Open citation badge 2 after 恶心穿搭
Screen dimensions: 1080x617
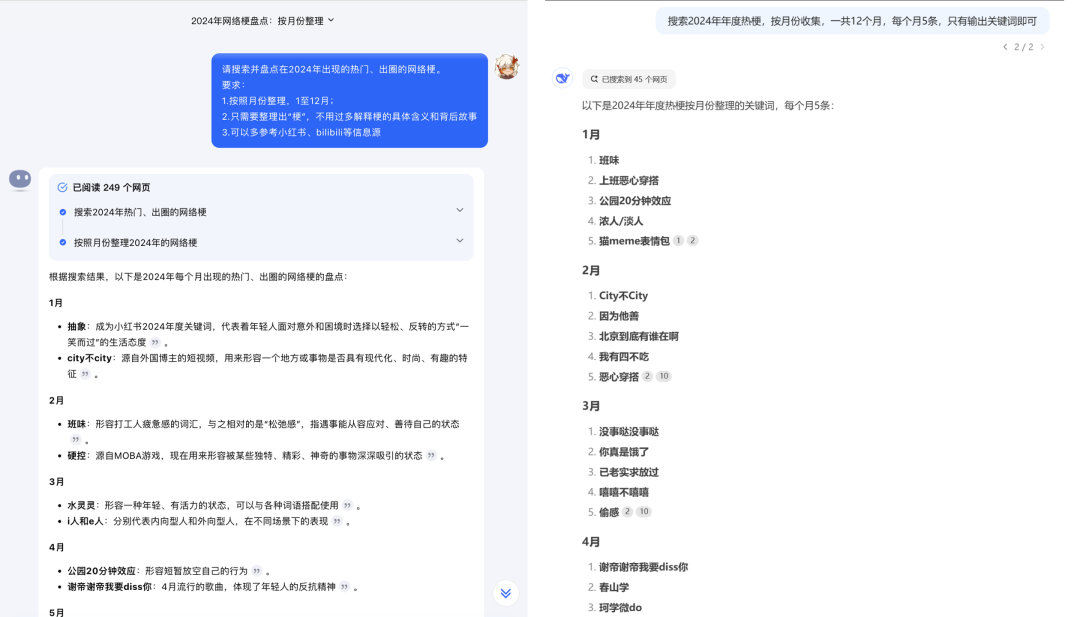pyautogui.click(x=647, y=376)
